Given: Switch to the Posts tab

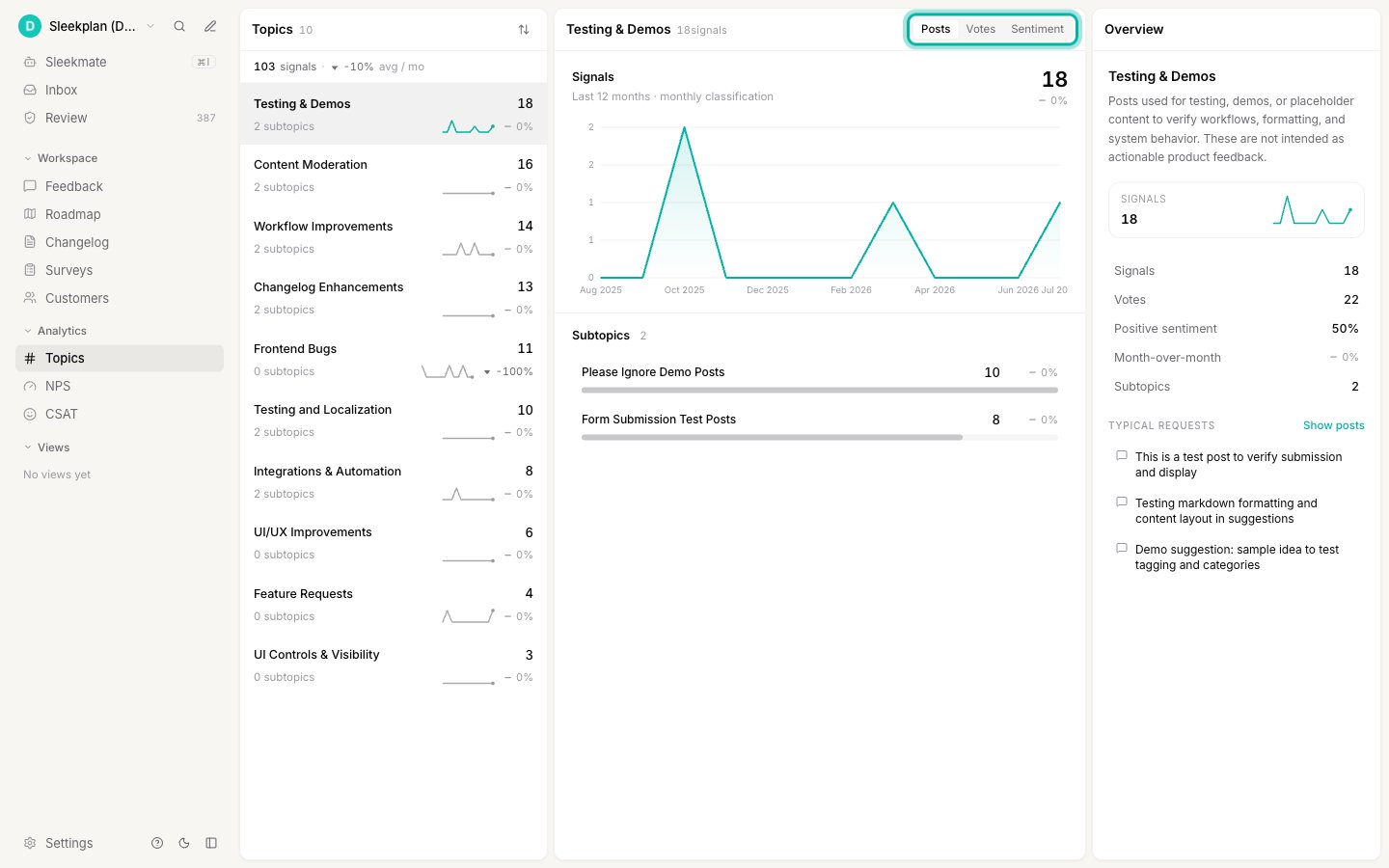Looking at the screenshot, I should [936, 29].
